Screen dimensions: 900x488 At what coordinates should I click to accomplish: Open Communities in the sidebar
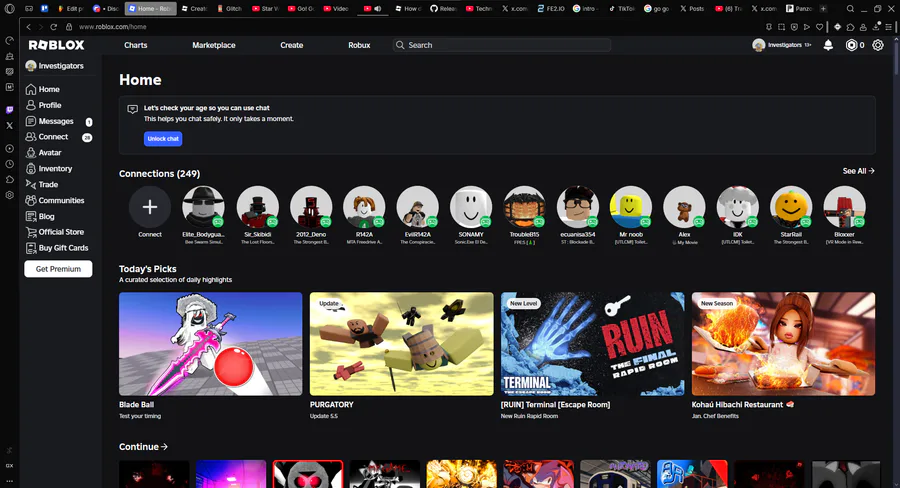[55, 200]
